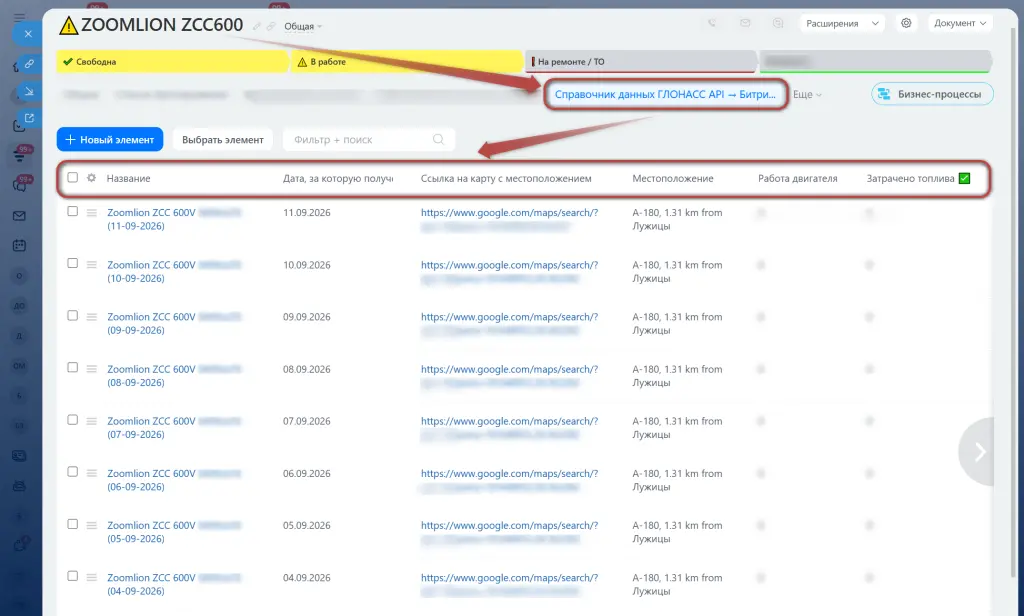Open row menu for 09-09-2026 entry

[91, 317]
